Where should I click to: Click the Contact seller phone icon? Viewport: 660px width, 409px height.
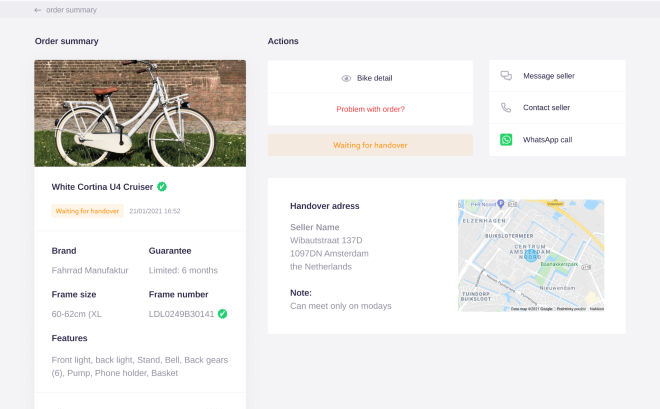506,108
